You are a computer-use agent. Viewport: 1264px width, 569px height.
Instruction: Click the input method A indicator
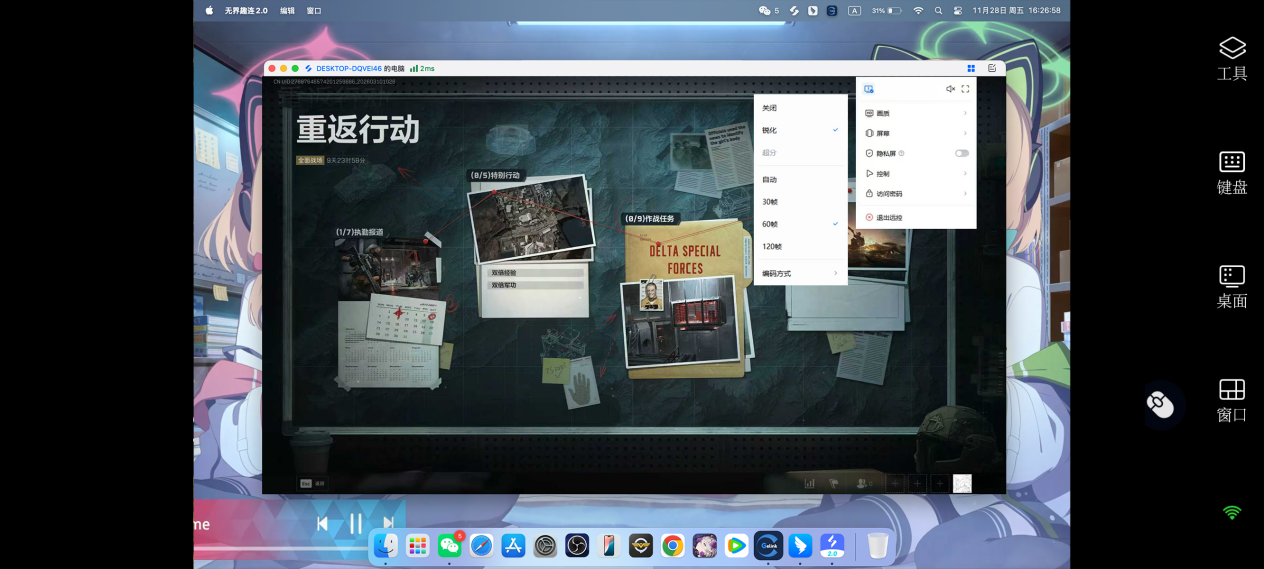(x=854, y=10)
